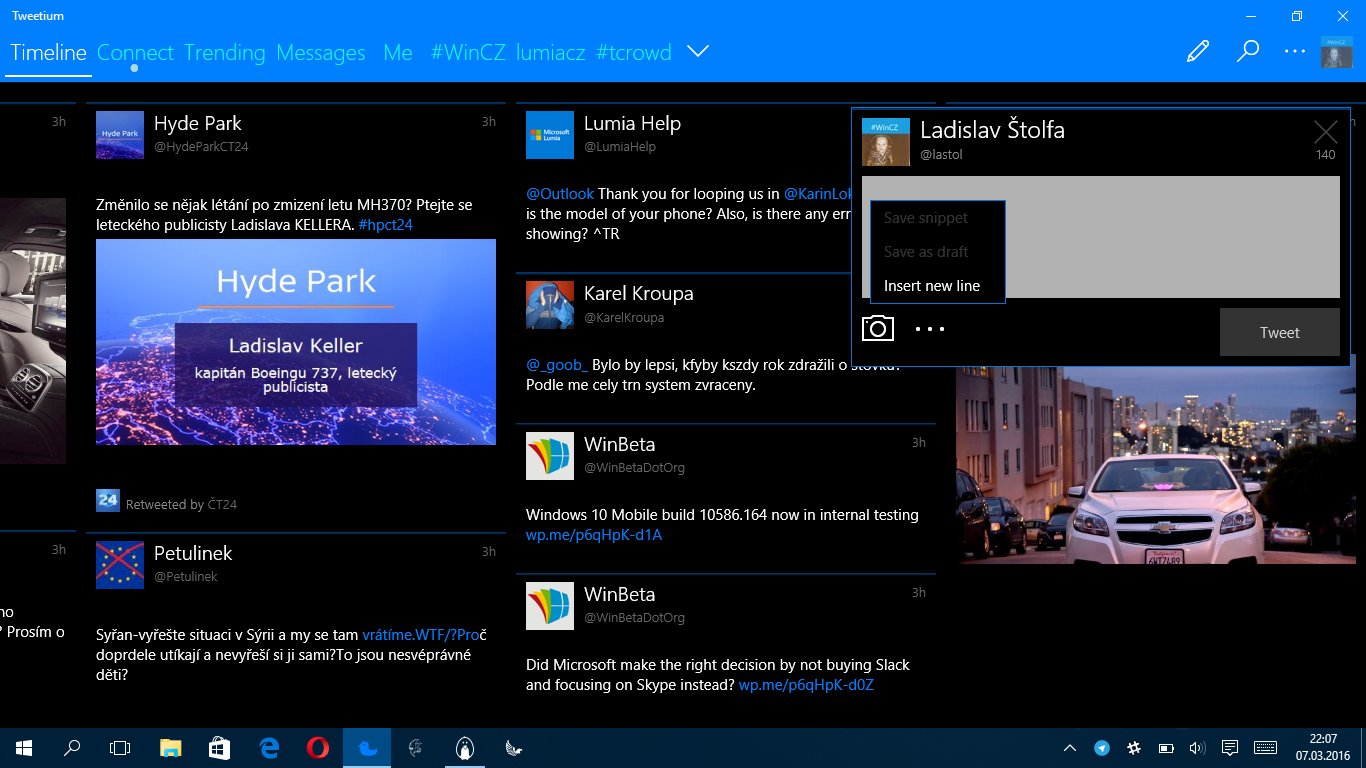Open the wp.me/p6qHpK-d1A link
This screenshot has height=768, width=1366.
coord(594,535)
